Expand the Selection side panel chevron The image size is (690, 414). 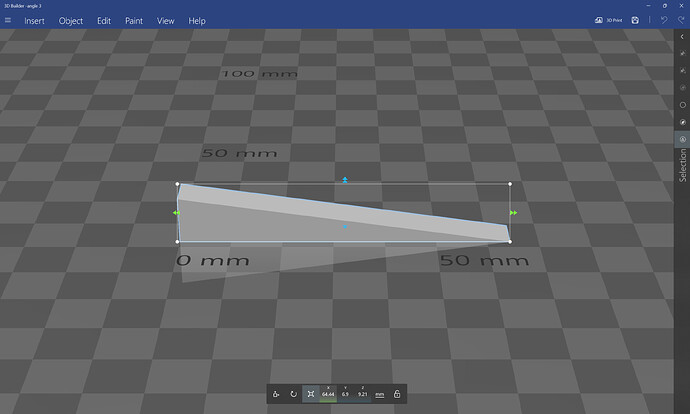[682, 36]
